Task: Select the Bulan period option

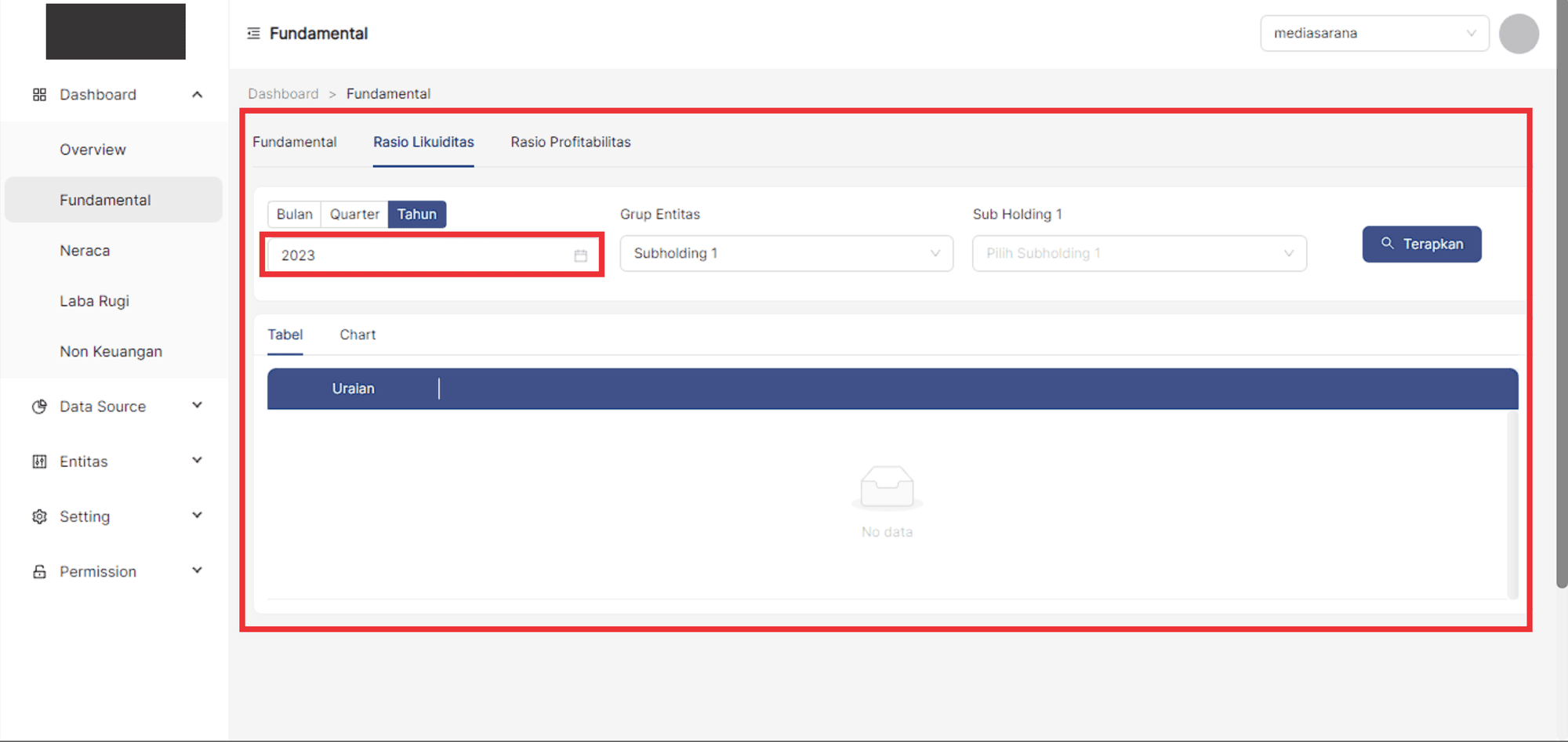Action: click(x=294, y=215)
